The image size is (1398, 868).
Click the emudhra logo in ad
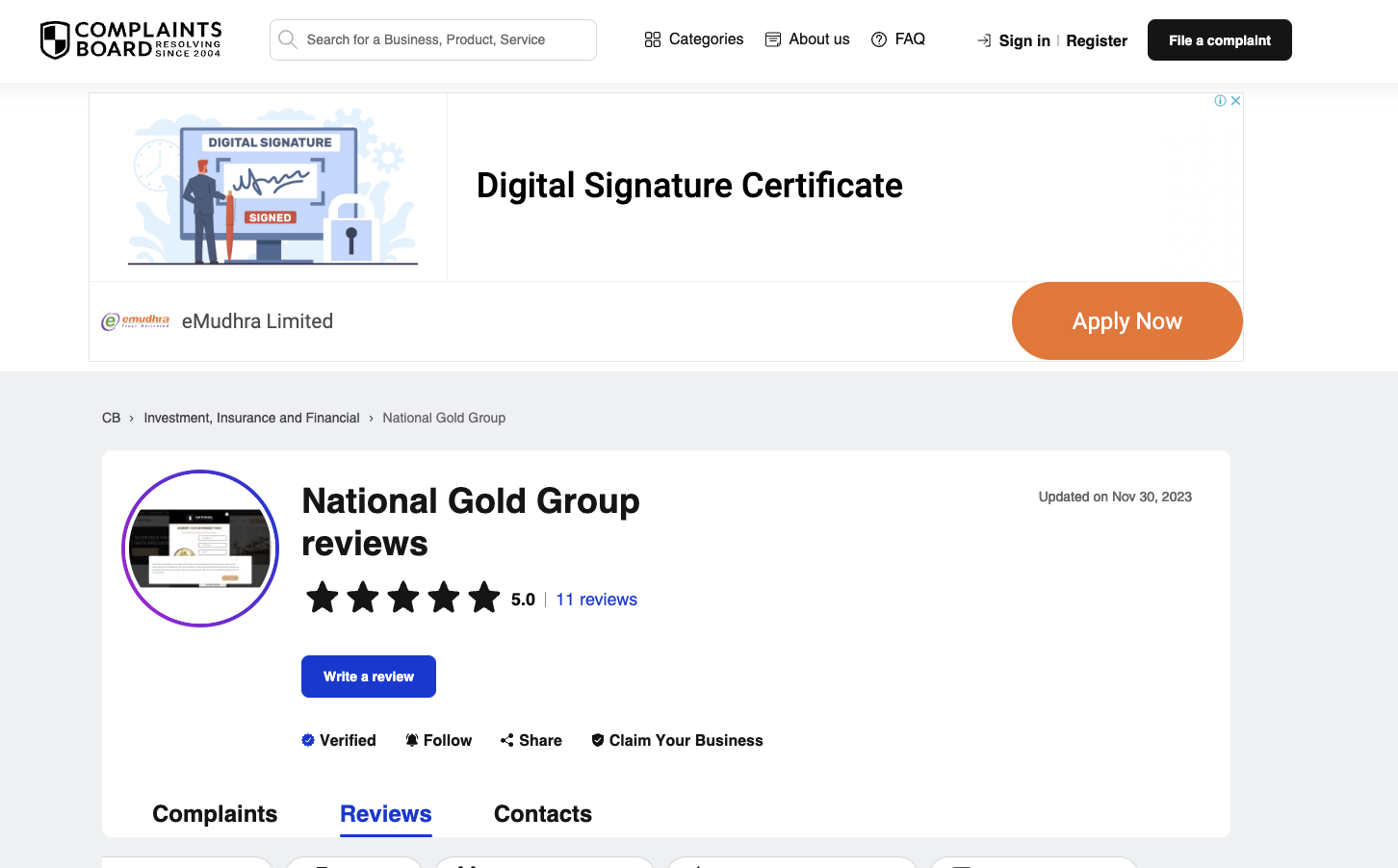coord(136,321)
